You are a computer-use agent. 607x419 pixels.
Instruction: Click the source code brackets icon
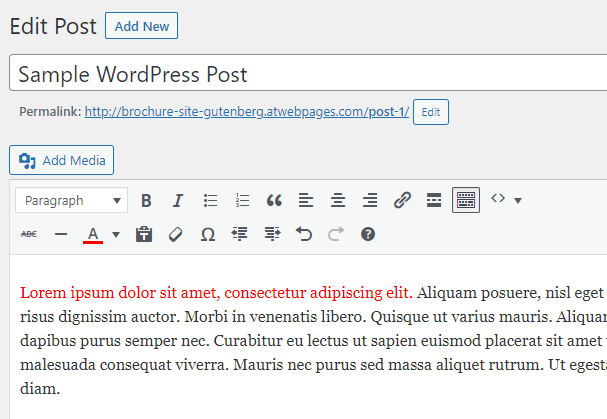tap(498, 199)
